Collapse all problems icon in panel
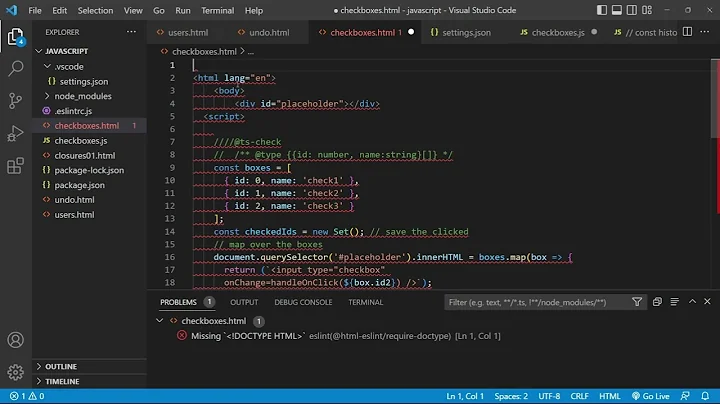This screenshot has width=720, height=404. pos(657,302)
